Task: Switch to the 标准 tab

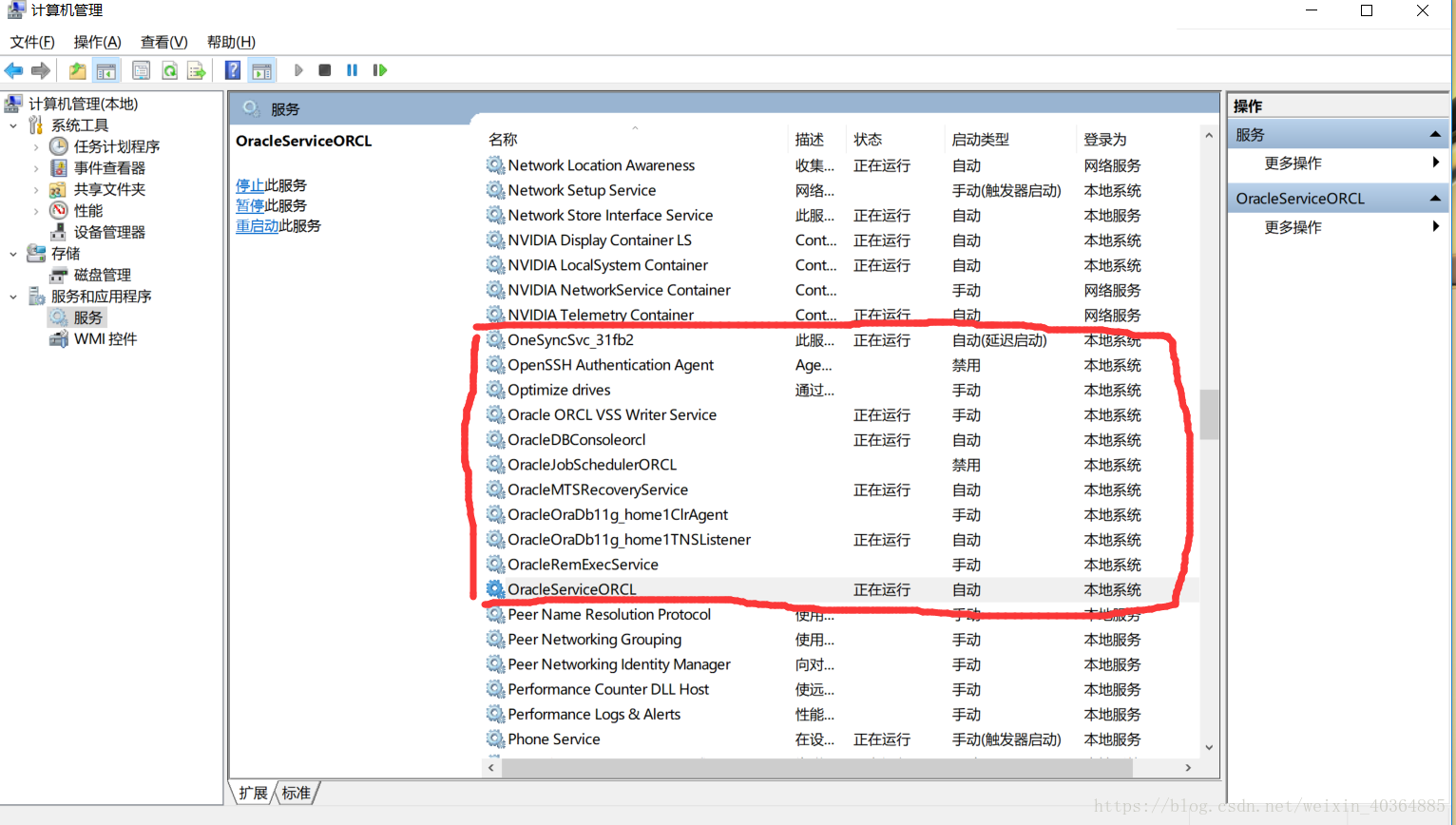Action: click(297, 793)
